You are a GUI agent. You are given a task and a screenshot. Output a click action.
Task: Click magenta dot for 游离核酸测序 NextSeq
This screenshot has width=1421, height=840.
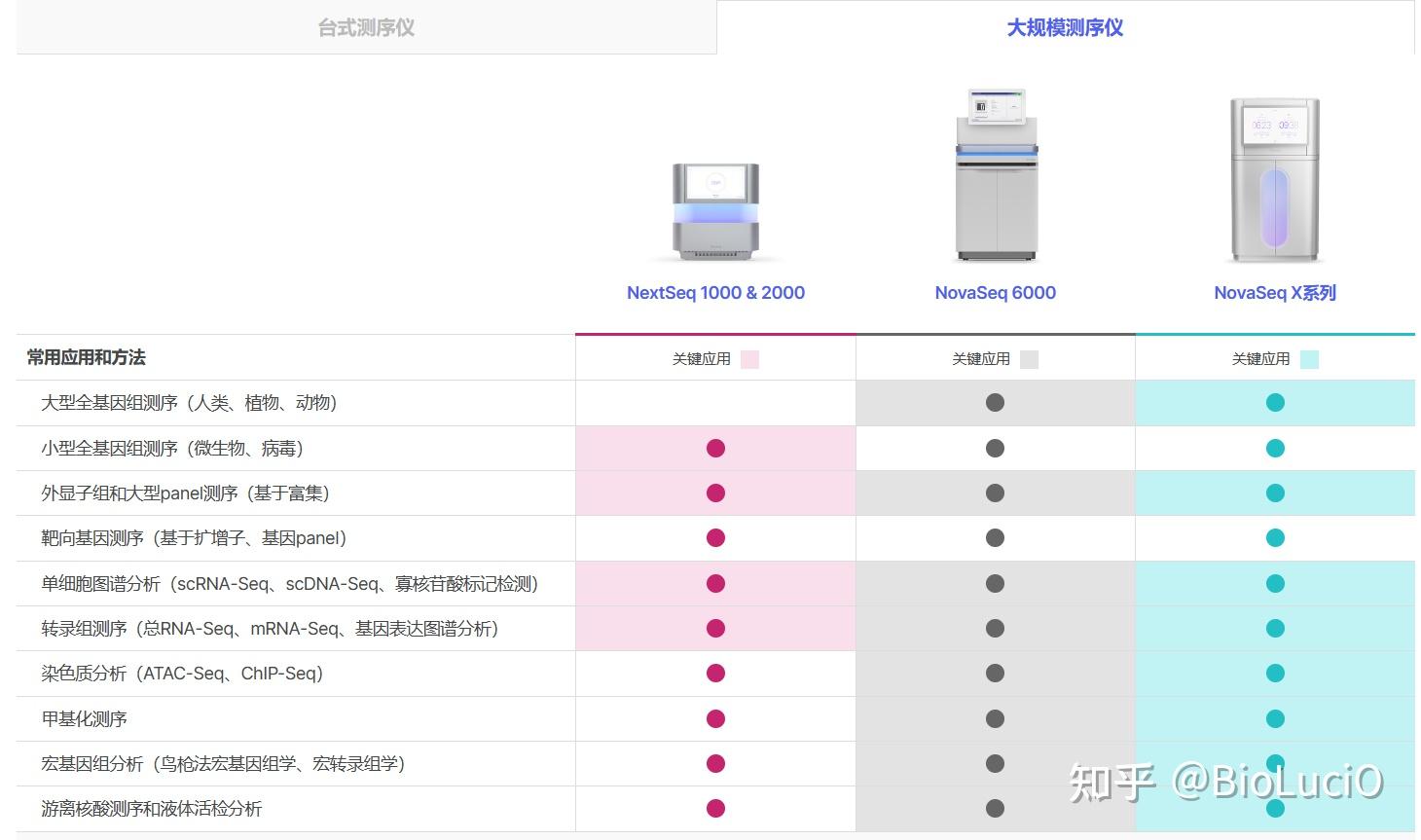point(715,809)
